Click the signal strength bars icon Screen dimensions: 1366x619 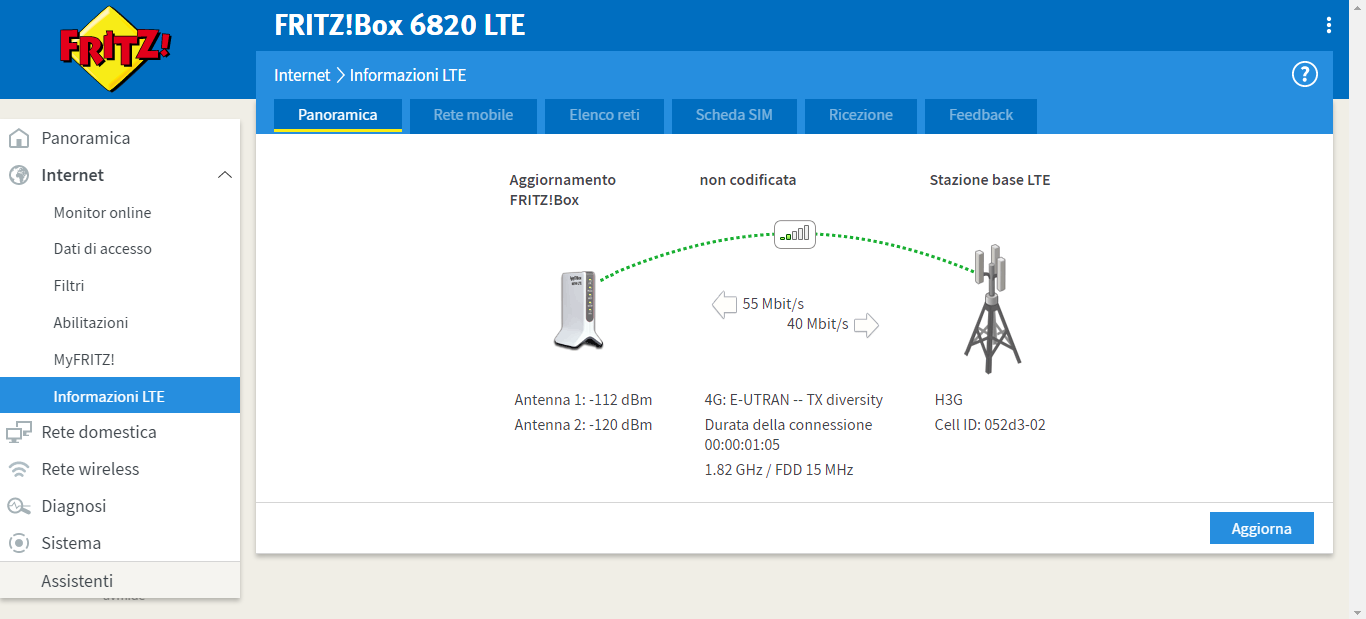[x=795, y=235]
